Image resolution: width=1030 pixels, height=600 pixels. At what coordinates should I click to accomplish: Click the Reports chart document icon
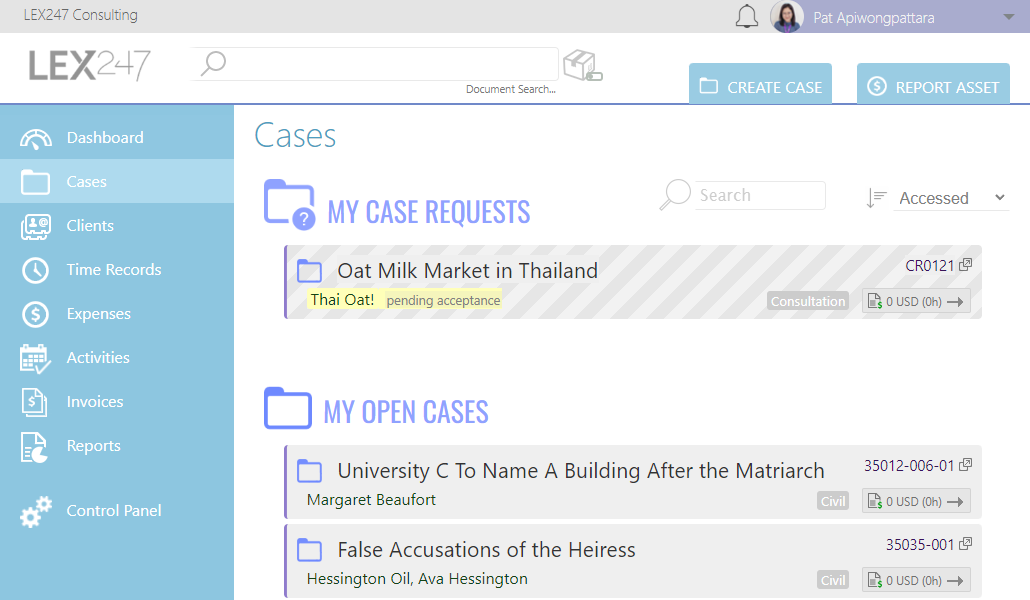coord(34,447)
